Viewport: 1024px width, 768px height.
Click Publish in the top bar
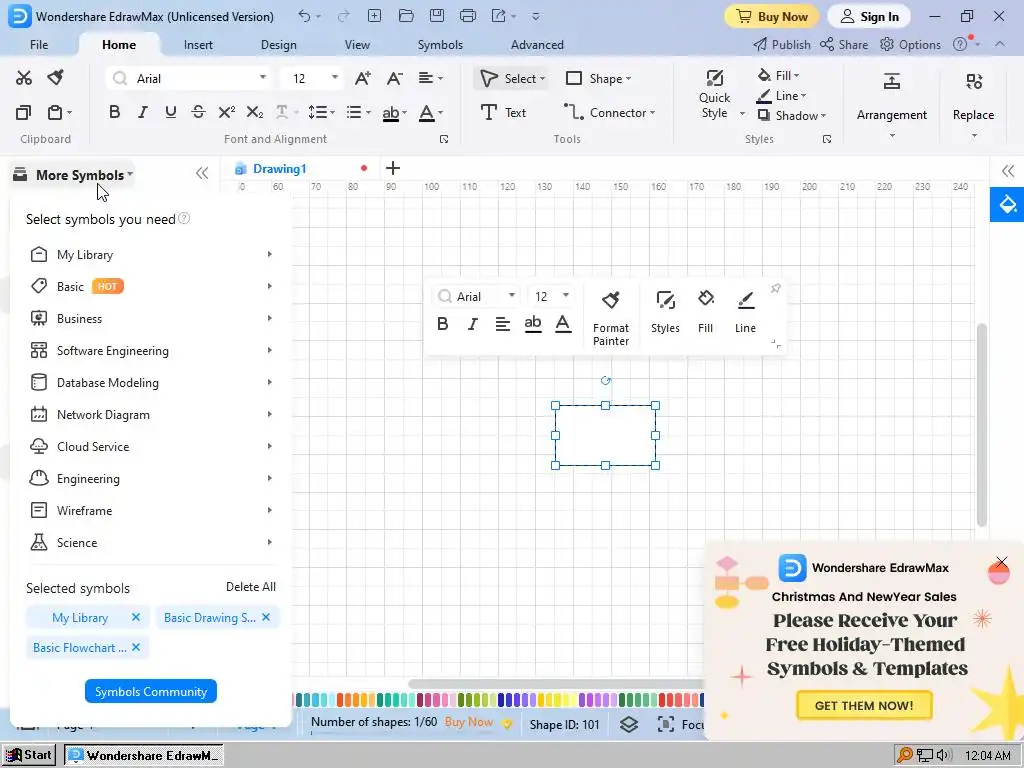[x=782, y=44]
